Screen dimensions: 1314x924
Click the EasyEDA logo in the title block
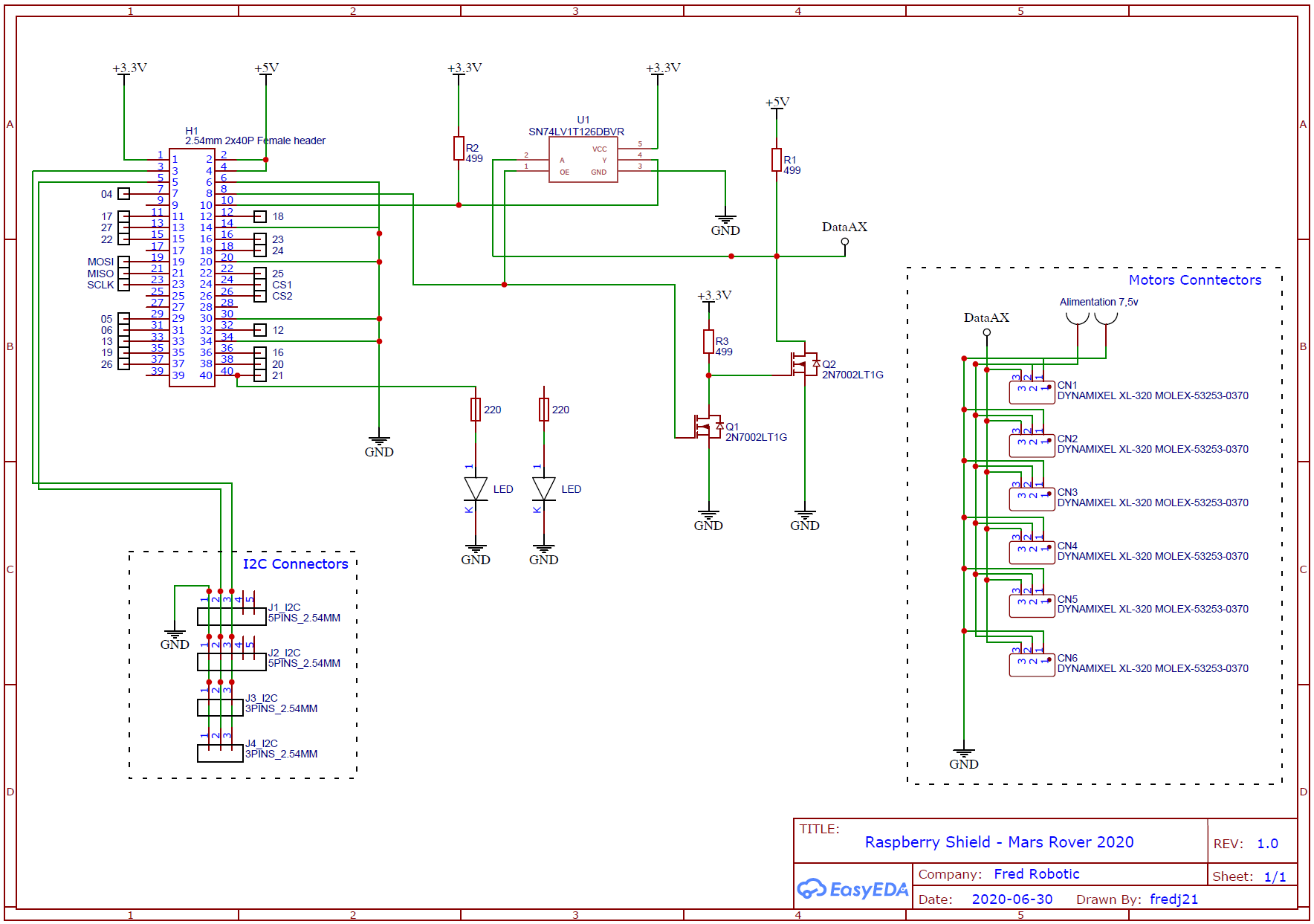pyautogui.click(x=852, y=888)
